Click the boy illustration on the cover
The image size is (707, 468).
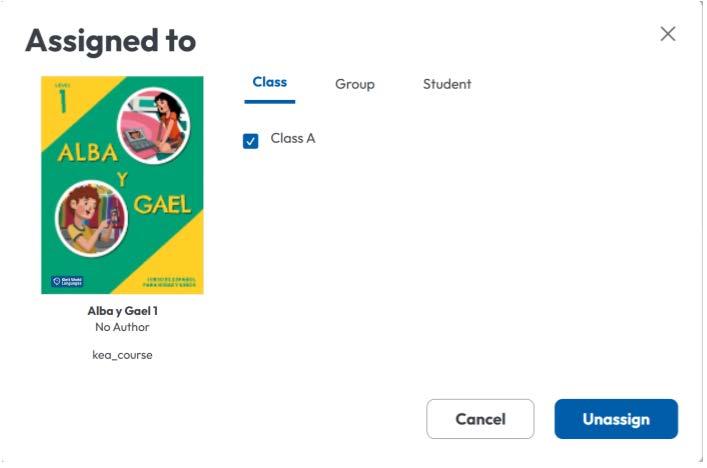pos(92,217)
